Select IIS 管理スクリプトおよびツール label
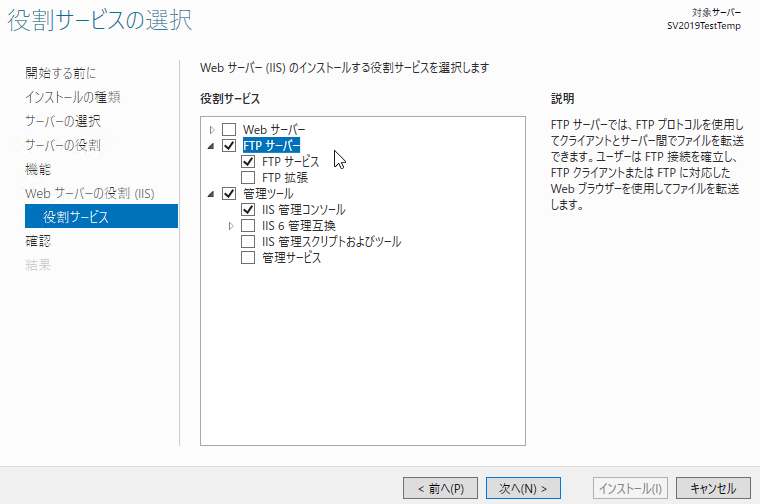 pyautogui.click(x=332, y=241)
